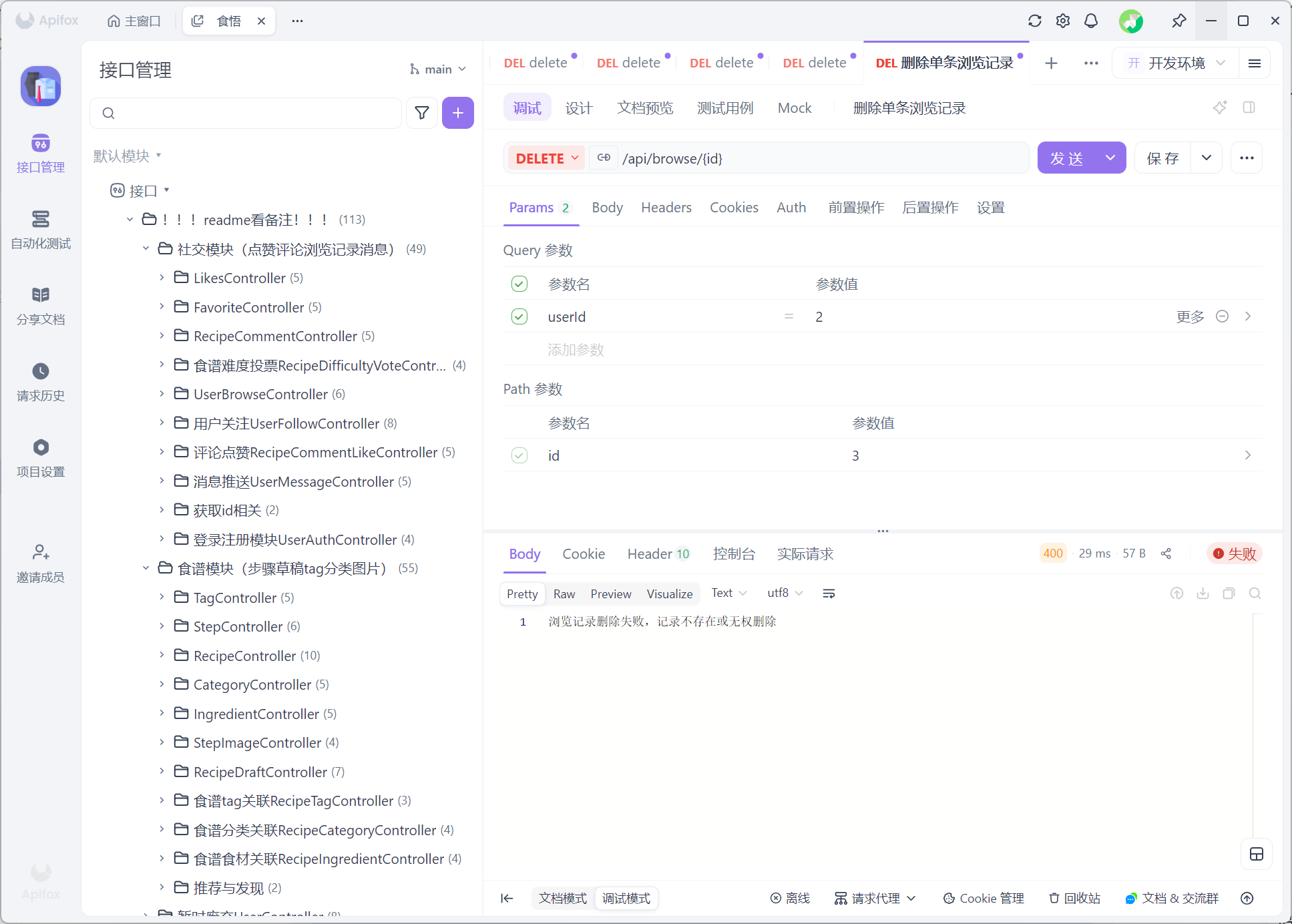This screenshot has height=924, width=1292.
Task: Click the purple plus add-interface button
Action: [x=457, y=113]
